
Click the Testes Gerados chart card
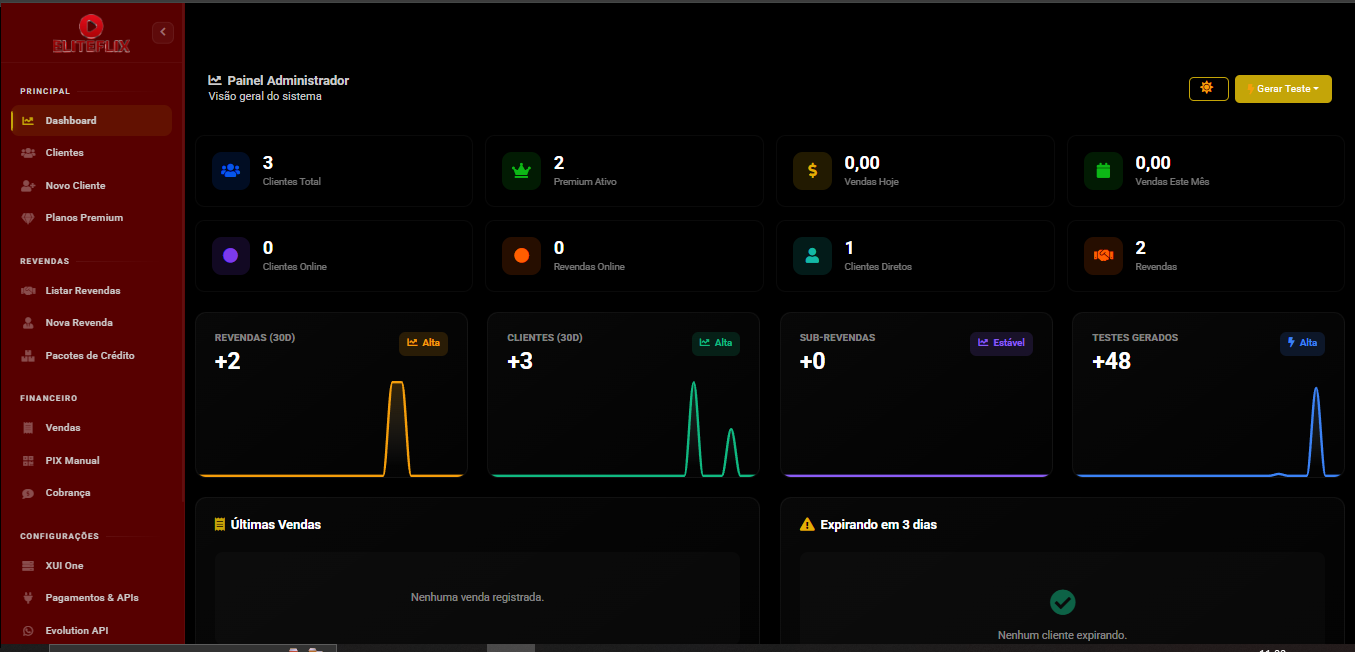pos(1208,395)
